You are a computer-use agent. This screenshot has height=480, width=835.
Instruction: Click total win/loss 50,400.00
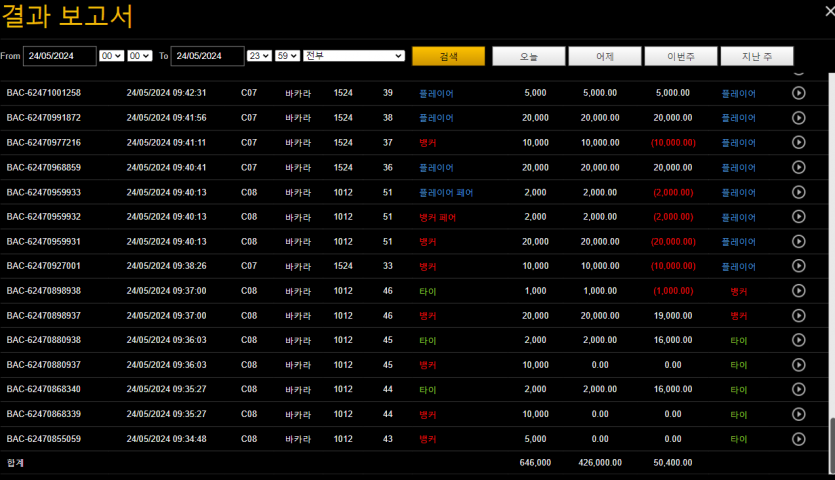point(673,462)
